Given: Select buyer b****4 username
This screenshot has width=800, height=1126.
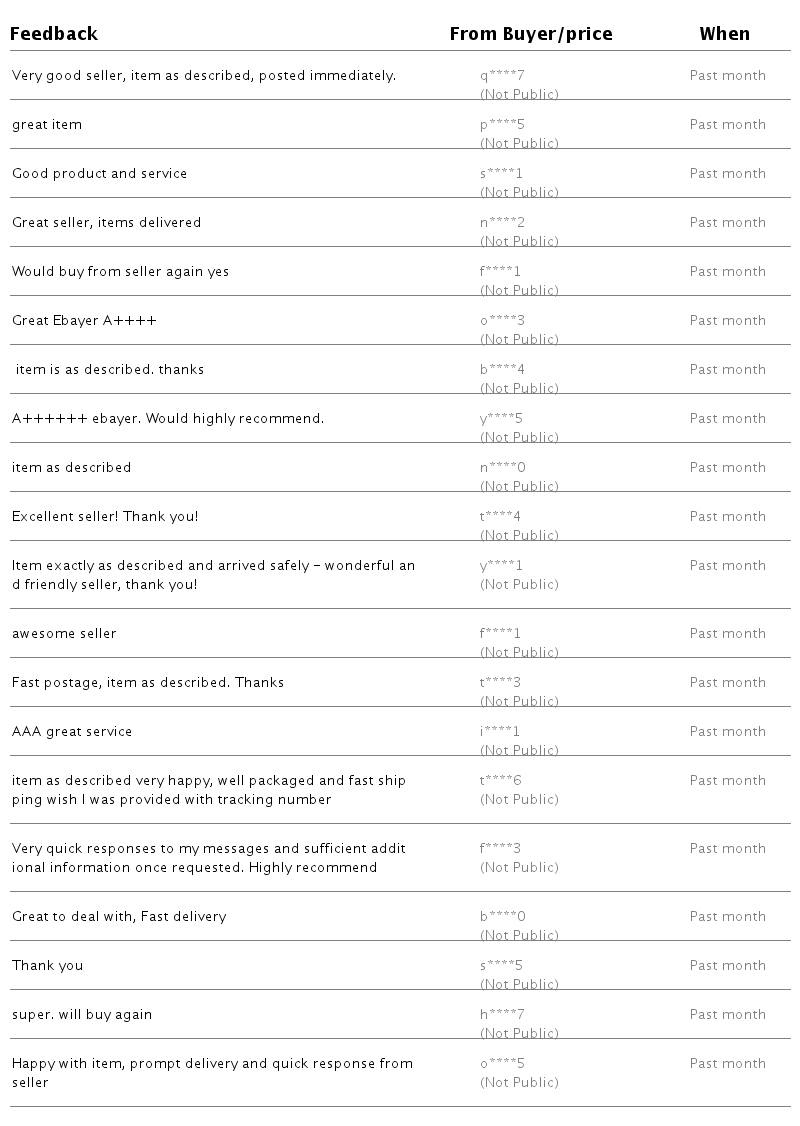Looking at the screenshot, I should pyautogui.click(x=502, y=369).
